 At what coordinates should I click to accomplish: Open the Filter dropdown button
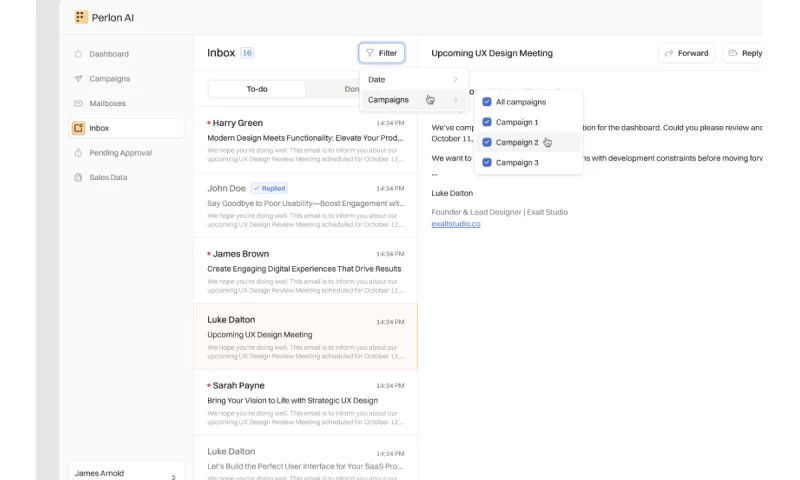point(381,53)
